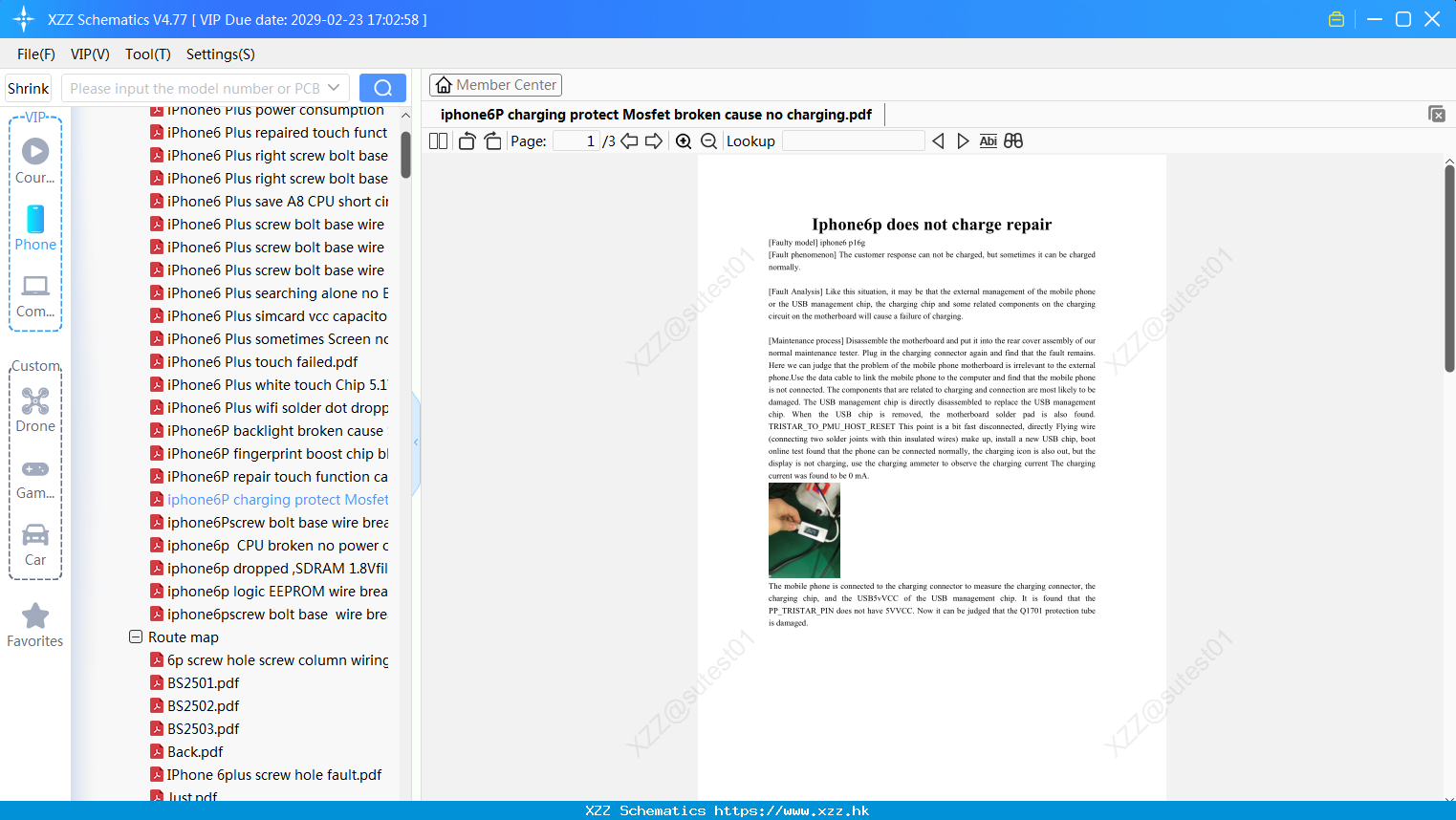This screenshot has height=820, width=1456.
Task: Open BS2502.pdf
Action: tap(195, 706)
